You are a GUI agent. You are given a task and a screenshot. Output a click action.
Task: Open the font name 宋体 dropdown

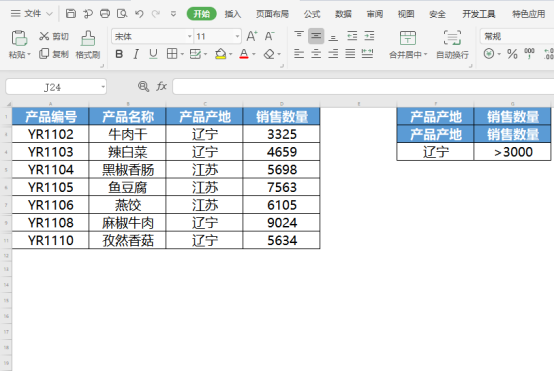pos(190,36)
